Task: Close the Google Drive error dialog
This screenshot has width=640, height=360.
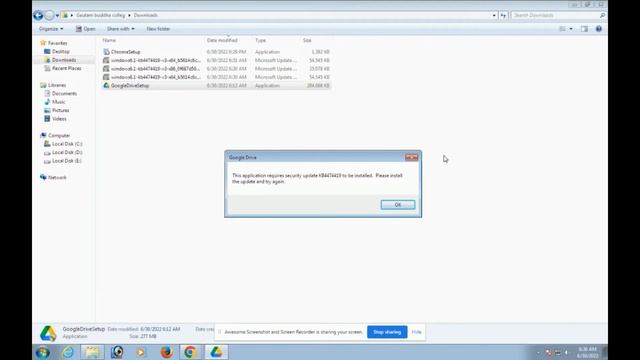Action: 411,157
